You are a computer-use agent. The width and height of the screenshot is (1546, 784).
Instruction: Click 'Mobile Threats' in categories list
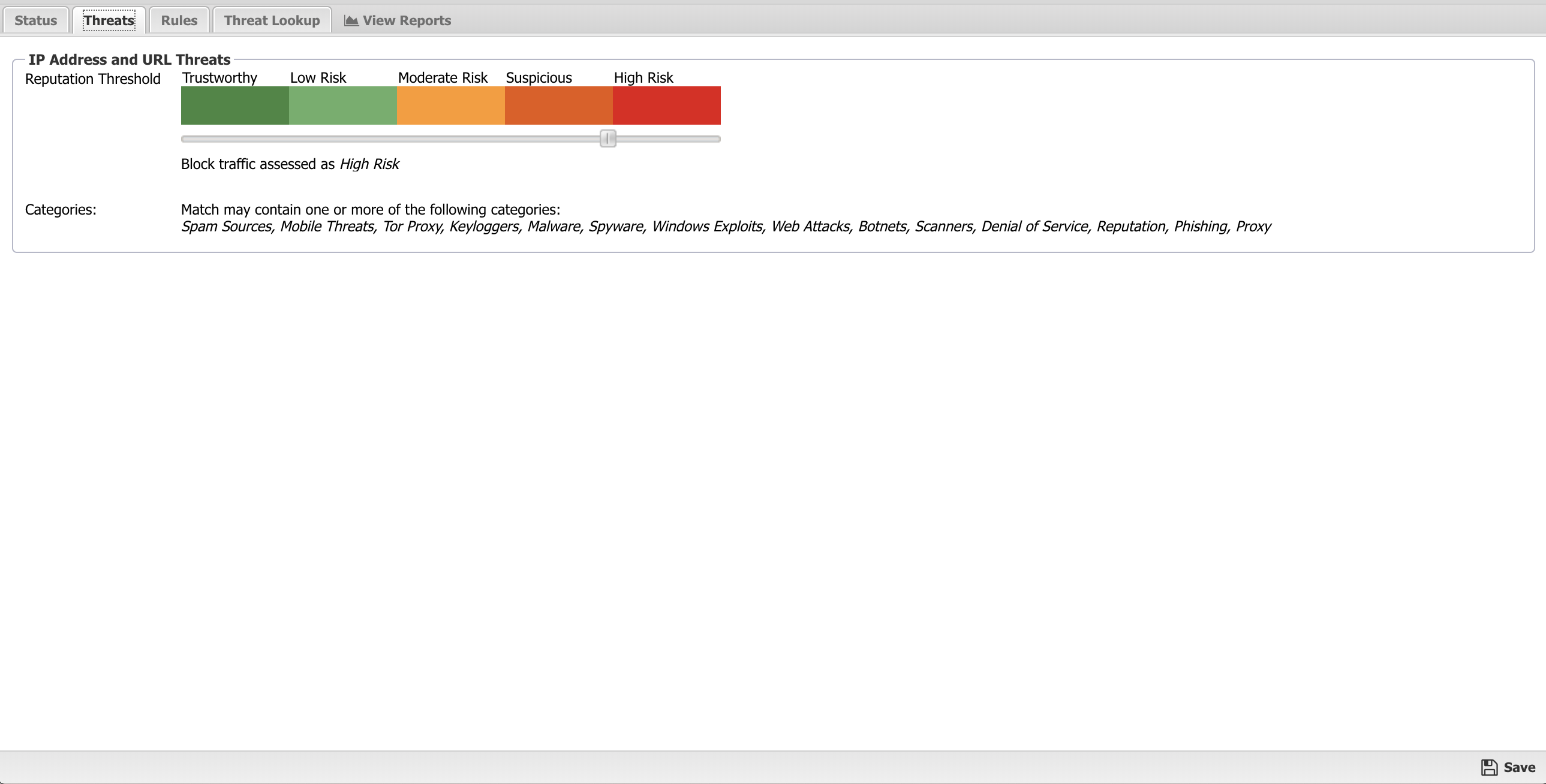(327, 227)
